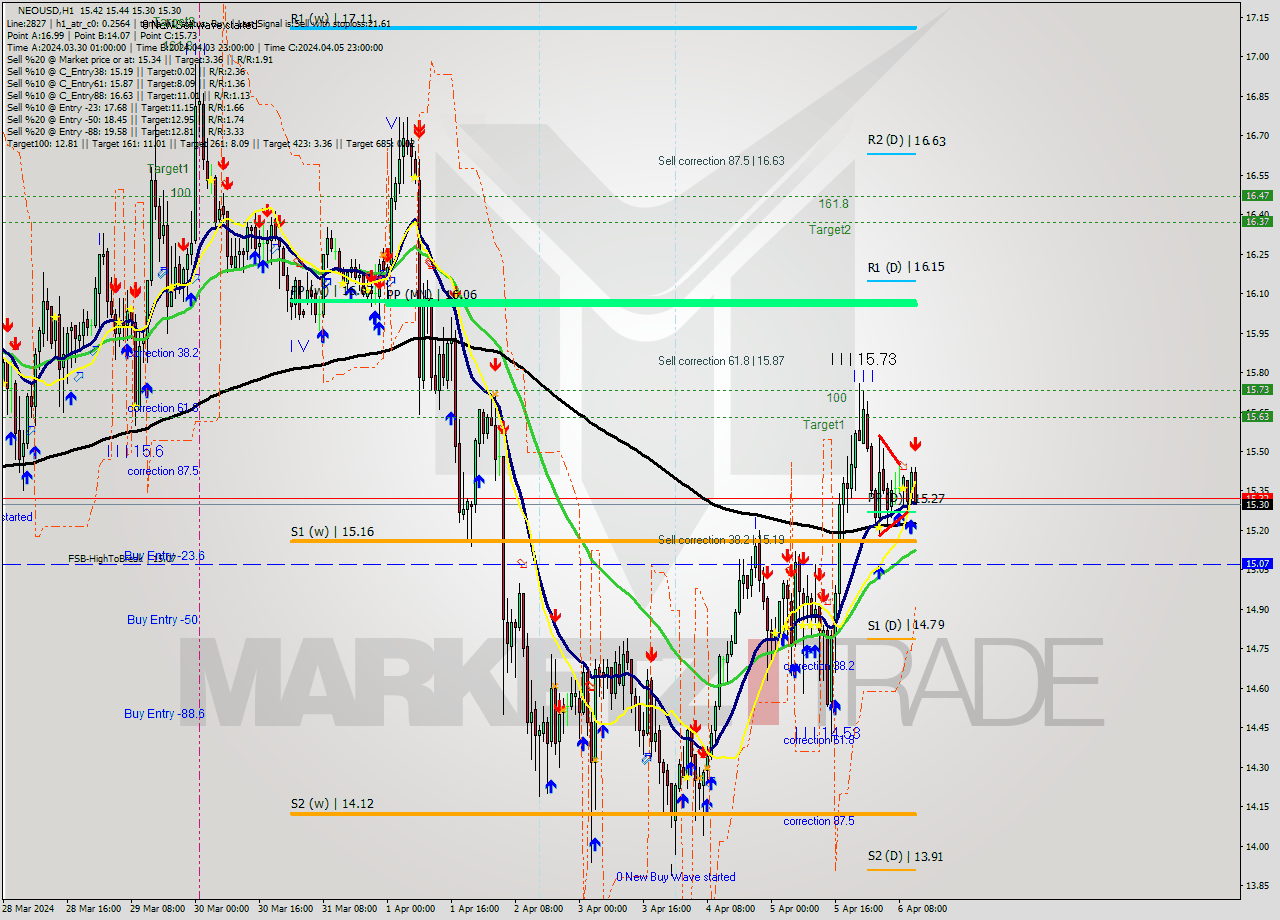Select the 'S1 (w) | 15.16' support label
This screenshot has width=1280, height=920.
332,532
